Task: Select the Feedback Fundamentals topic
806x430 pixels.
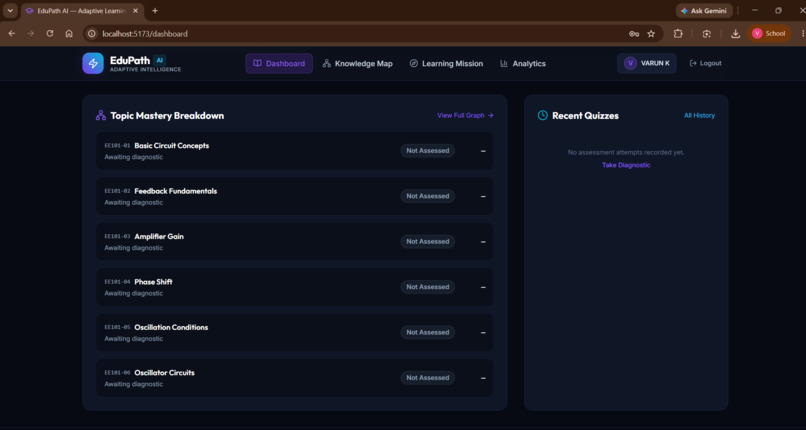Action: (295, 196)
